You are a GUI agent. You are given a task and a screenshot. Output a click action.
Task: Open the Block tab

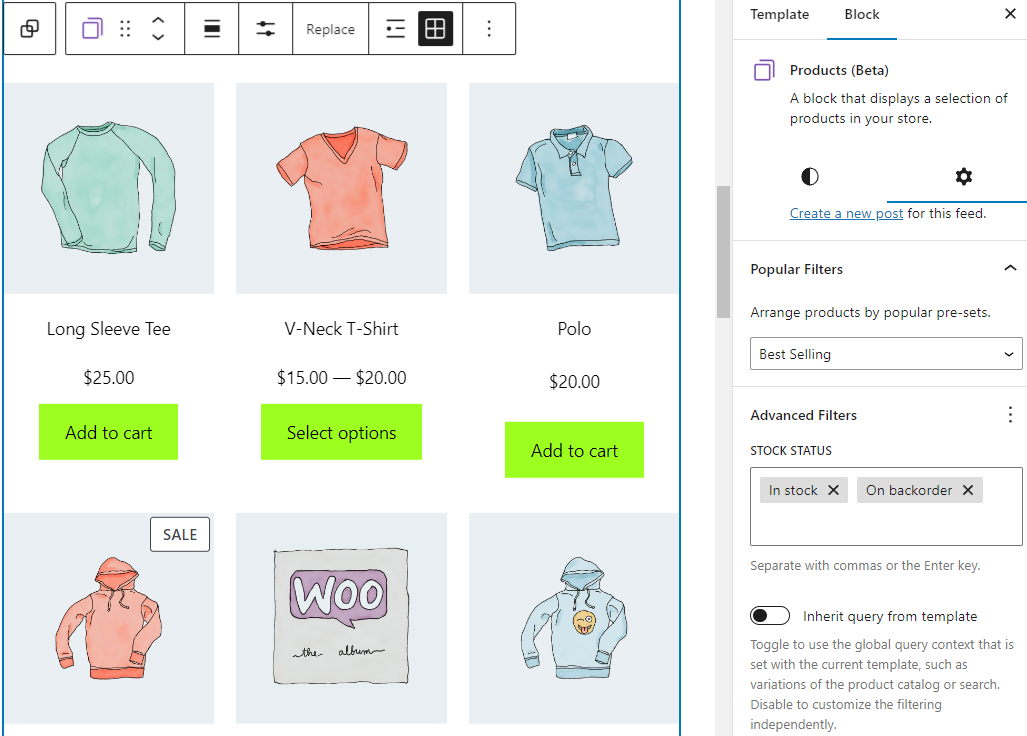[x=861, y=15]
